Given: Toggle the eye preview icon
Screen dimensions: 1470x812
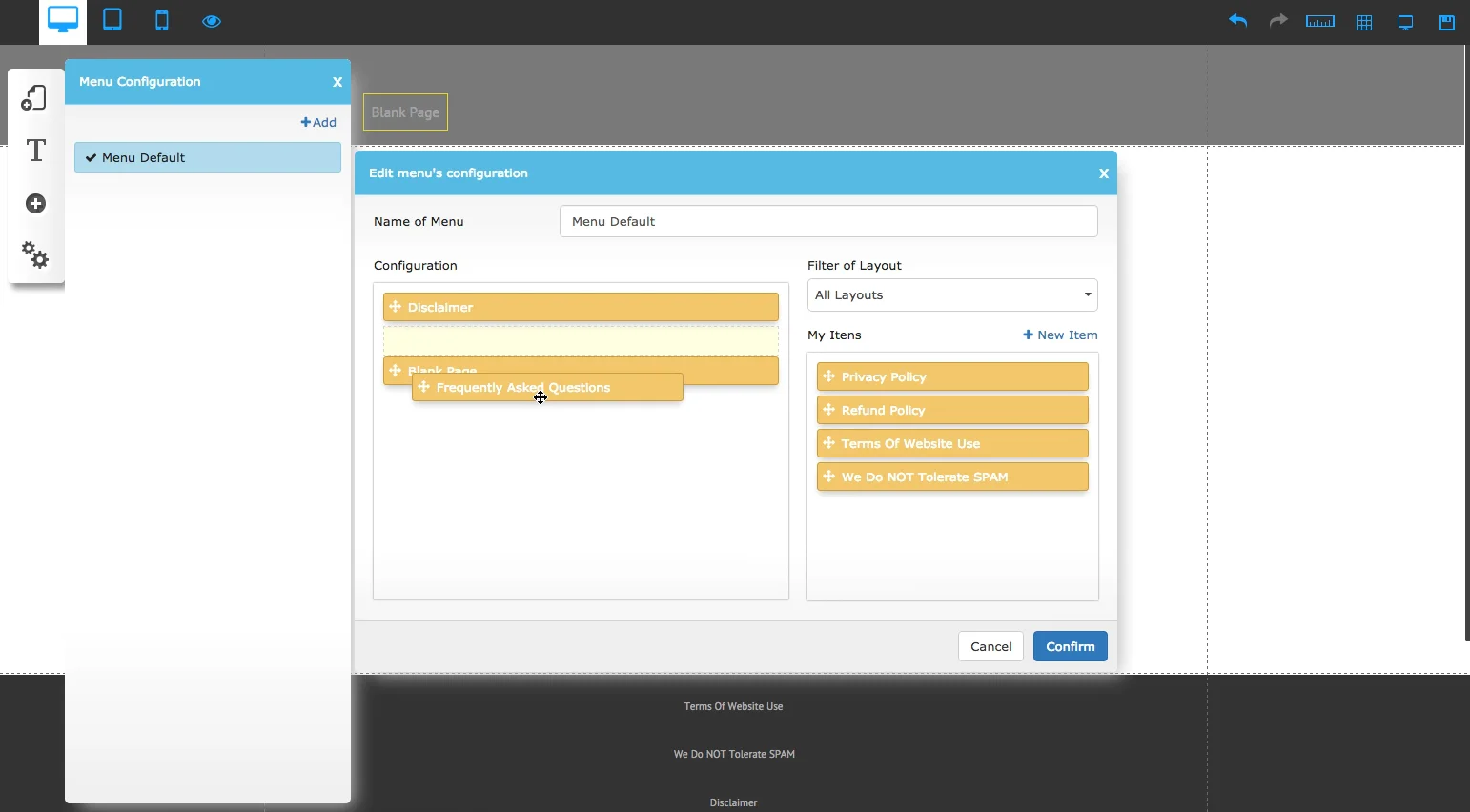Looking at the screenshot, I should coord(212,21).
